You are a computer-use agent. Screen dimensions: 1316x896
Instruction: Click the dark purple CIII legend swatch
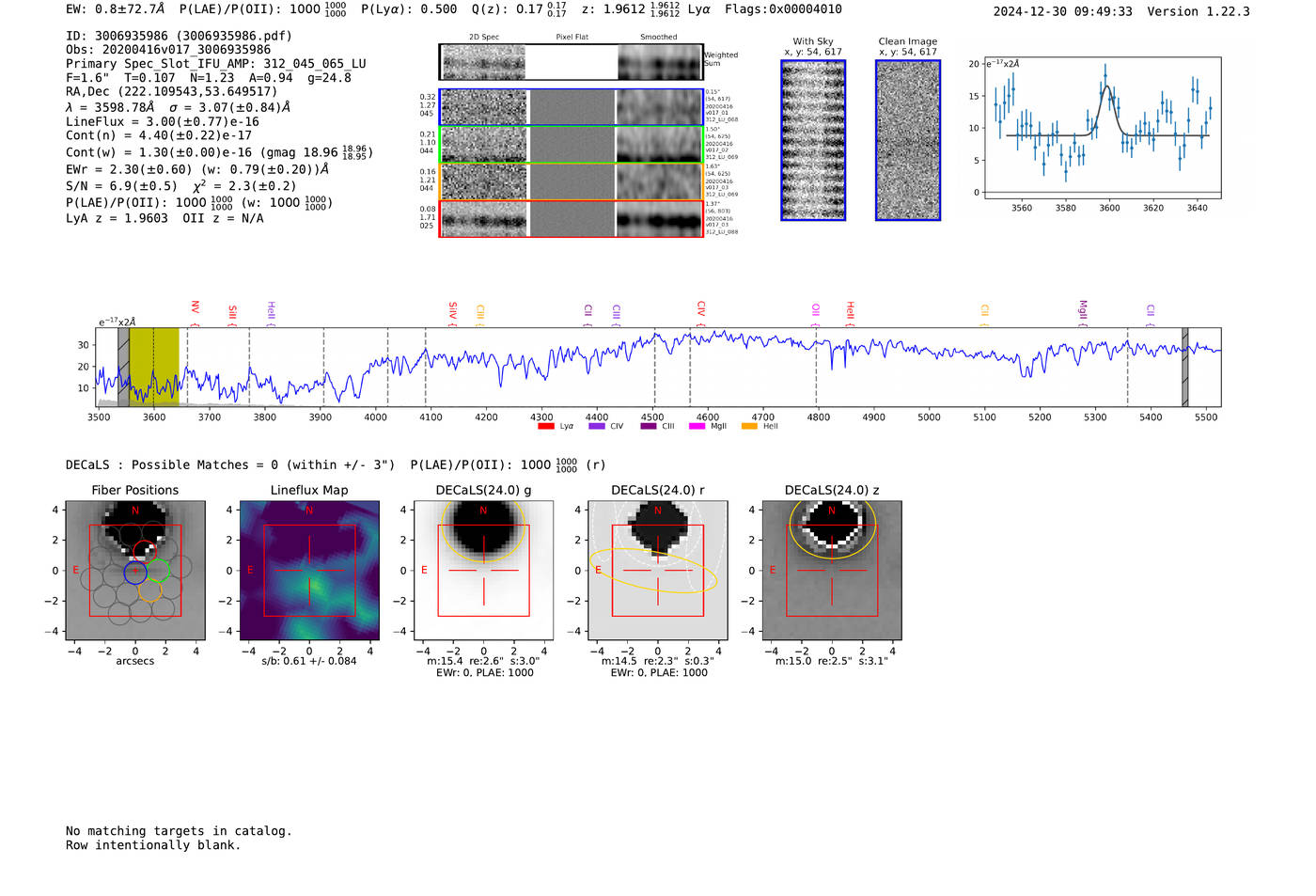tap(649, 426)
